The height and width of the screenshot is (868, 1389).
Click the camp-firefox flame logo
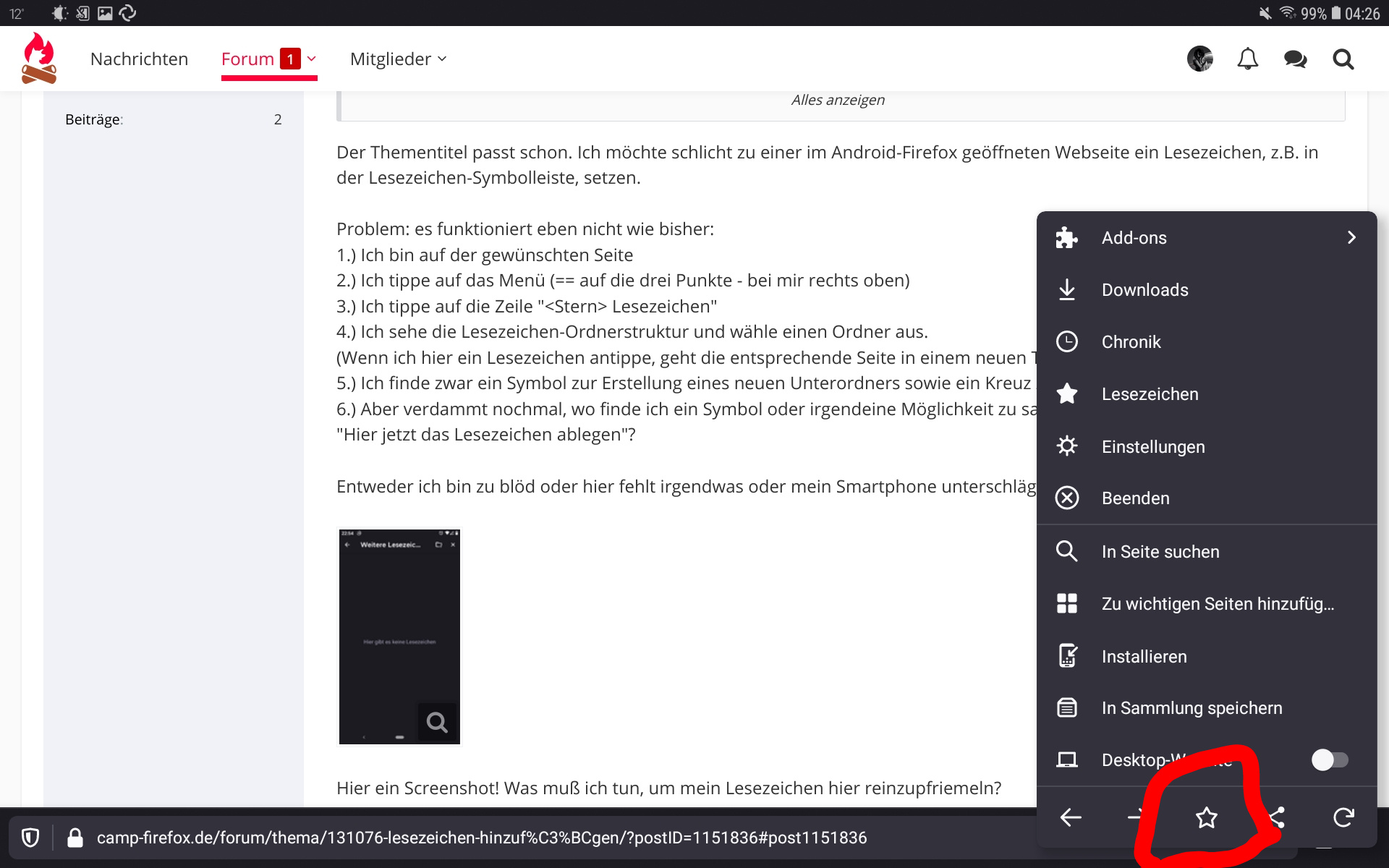(39, 59)
